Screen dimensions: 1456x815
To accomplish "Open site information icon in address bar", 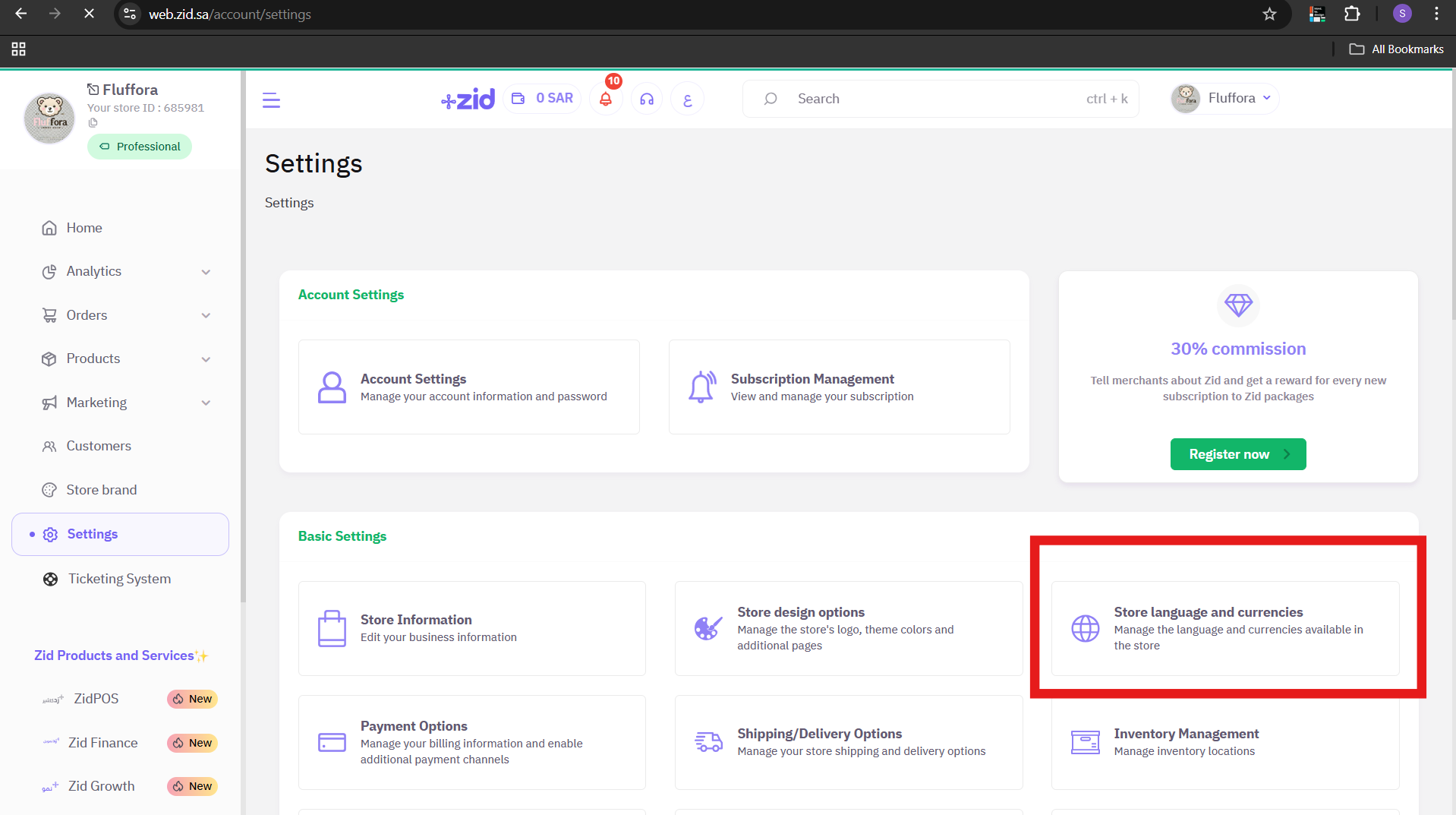I will 131,14.
